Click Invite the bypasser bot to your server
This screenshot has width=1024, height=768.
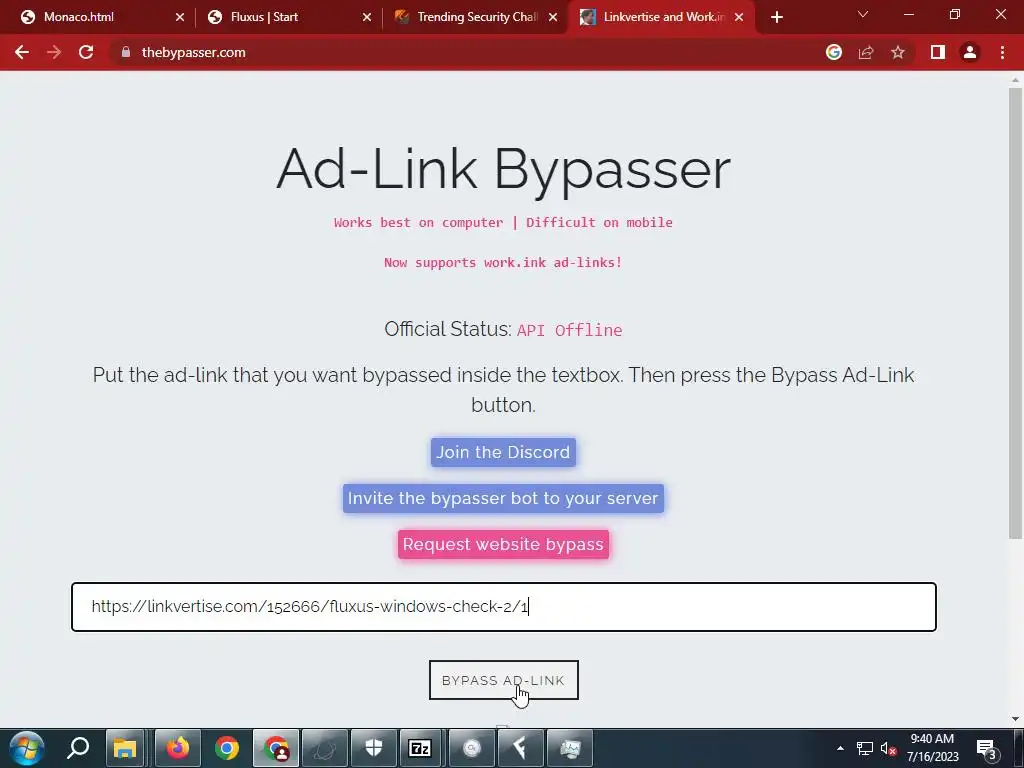click(503, 498)
